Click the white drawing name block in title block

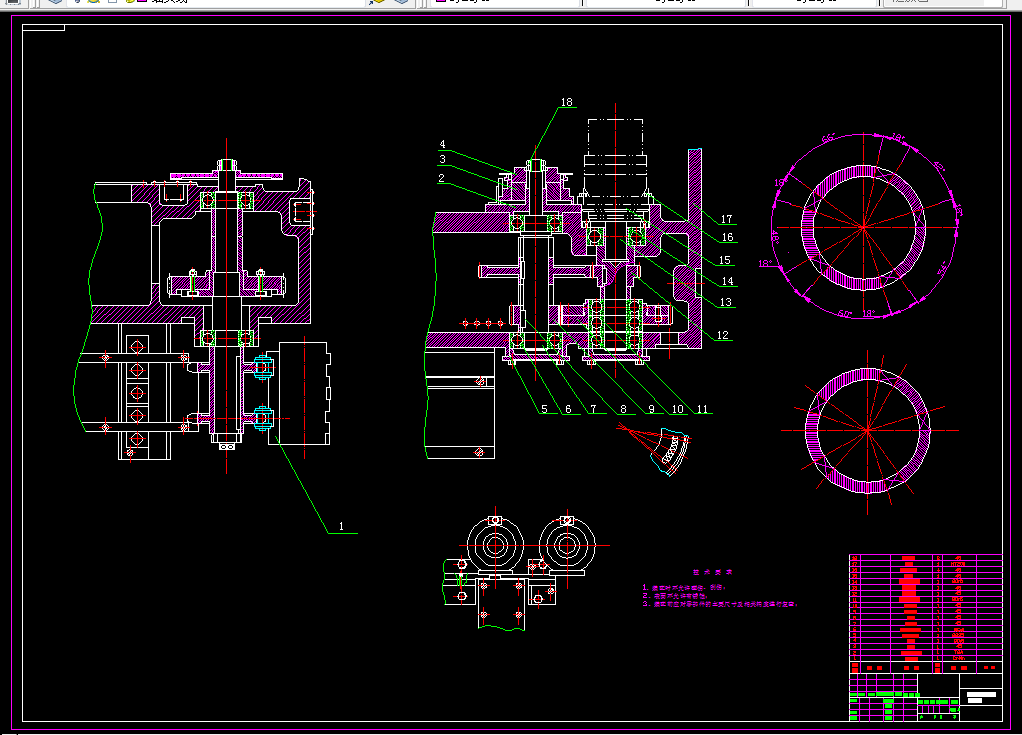coord(982,697)
